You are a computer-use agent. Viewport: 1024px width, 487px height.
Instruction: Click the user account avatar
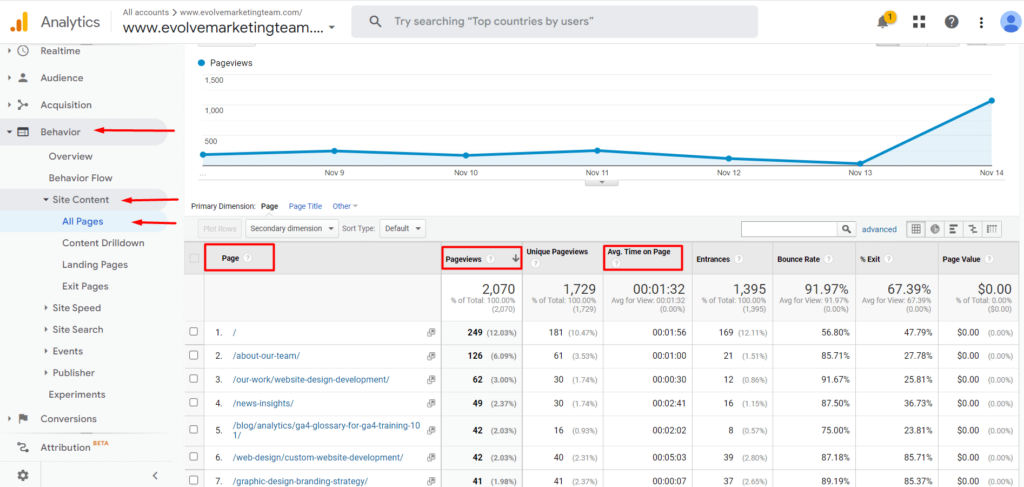pos(1011,22)
